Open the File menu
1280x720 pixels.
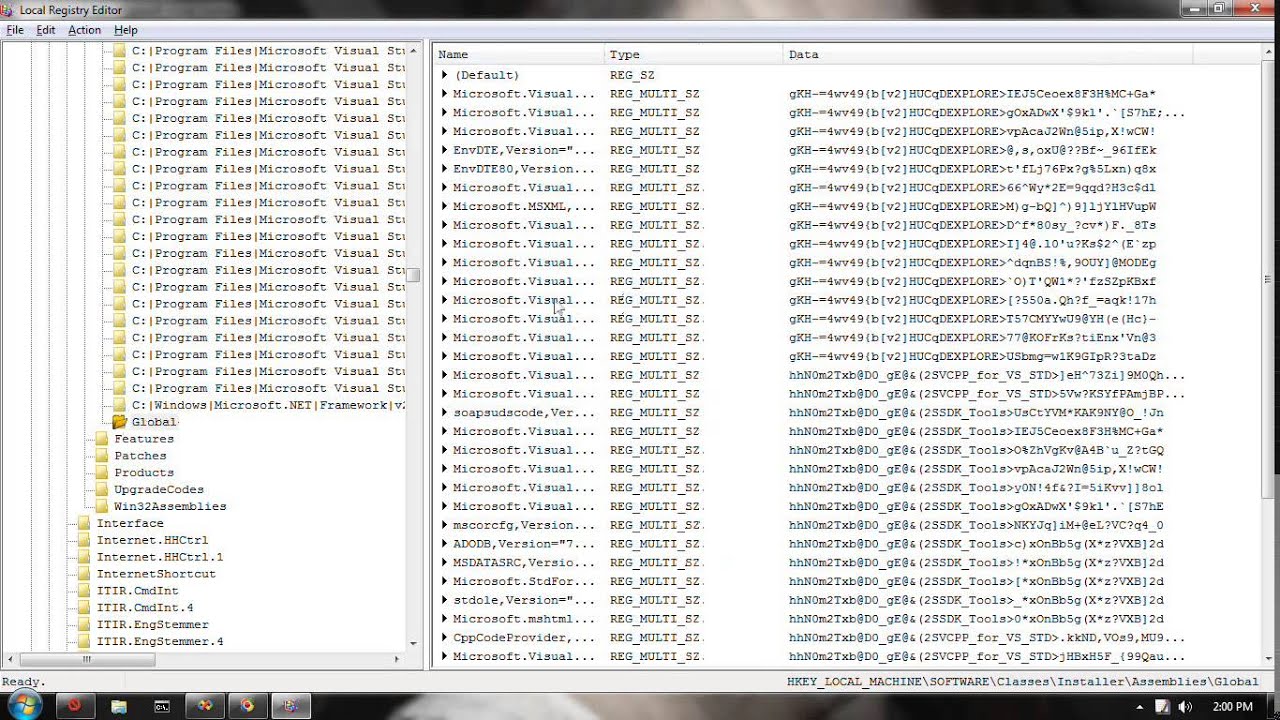[x=15, y=30]
